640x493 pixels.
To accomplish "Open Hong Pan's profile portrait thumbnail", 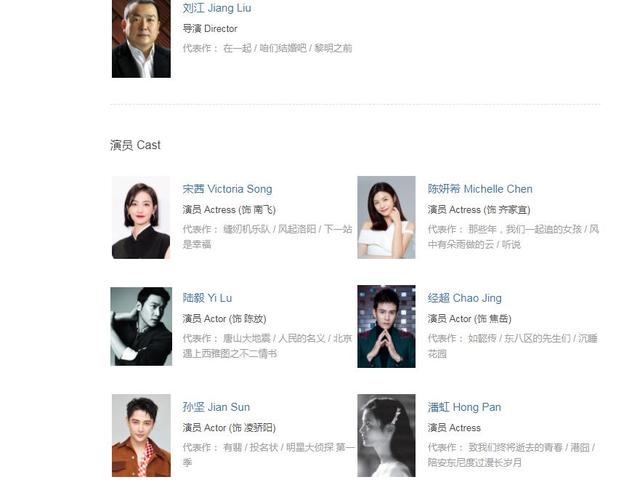I will [x=387, y=435].
